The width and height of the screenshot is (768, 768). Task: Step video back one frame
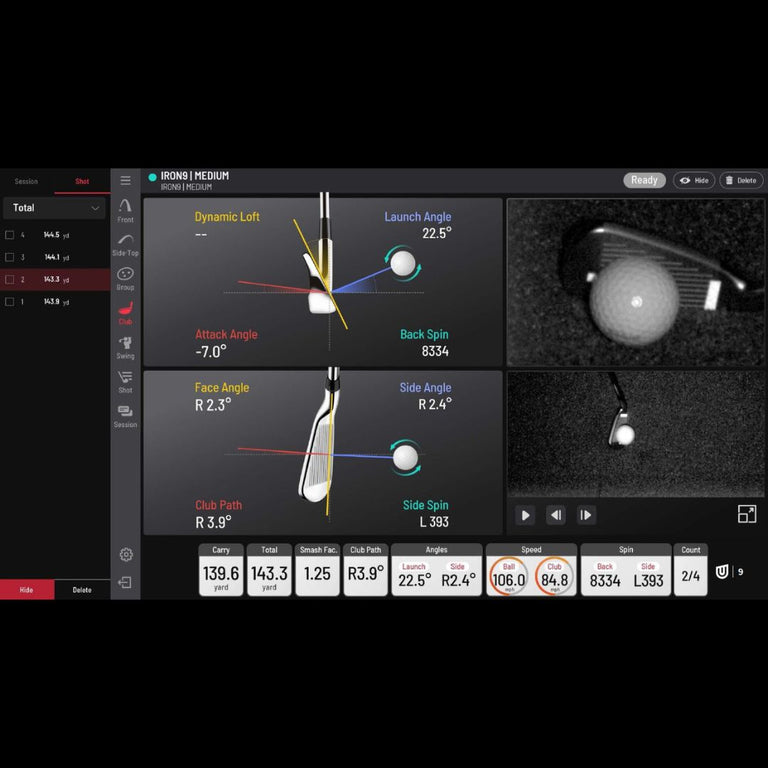[x=556, y=515]
